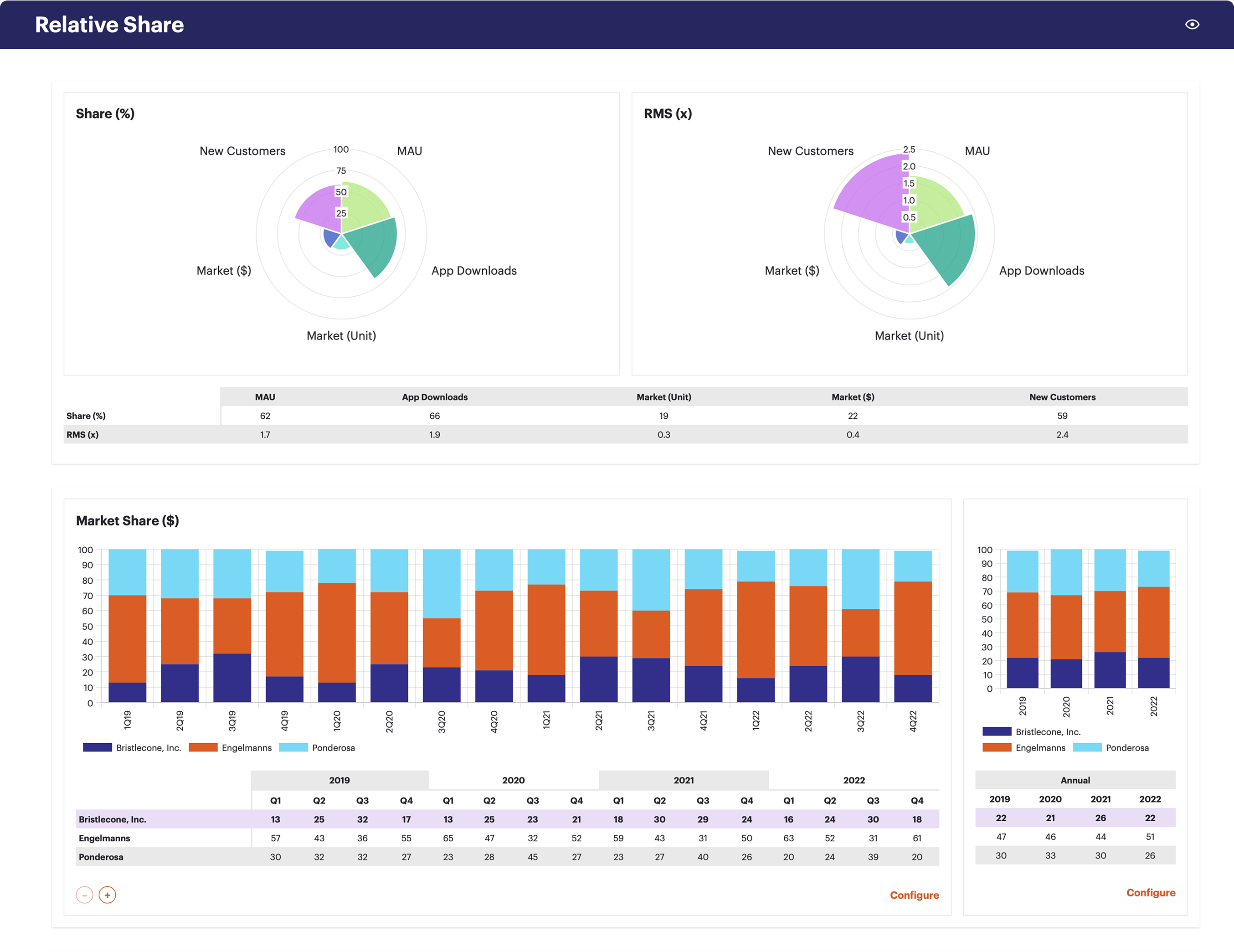This screenshot has height=952, width=1234.
Task: Click the 2021 bar in the annual chart
Action: 1110,619
